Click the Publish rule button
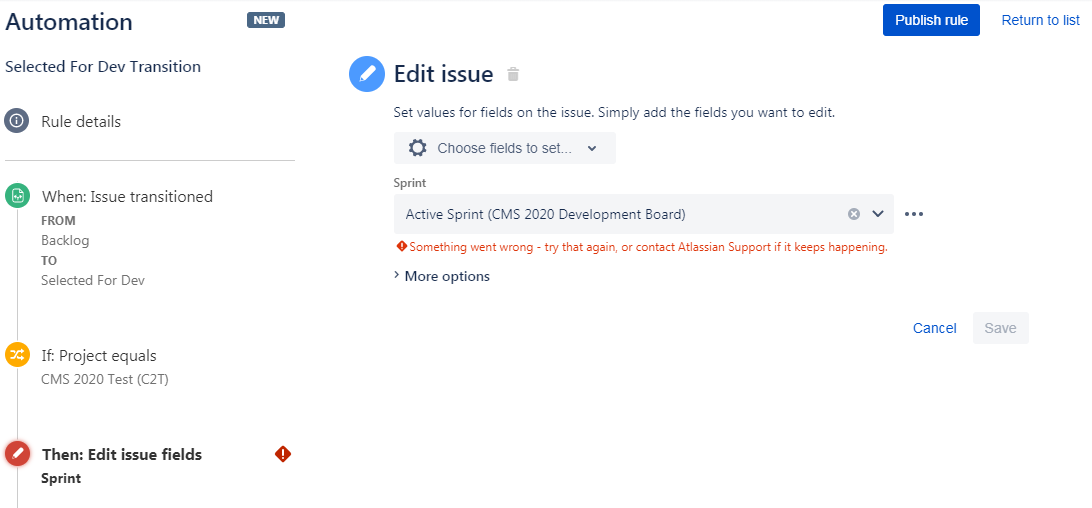Image resolution: width=1092 pixels, height=508 pixels. tap(931, 20)
